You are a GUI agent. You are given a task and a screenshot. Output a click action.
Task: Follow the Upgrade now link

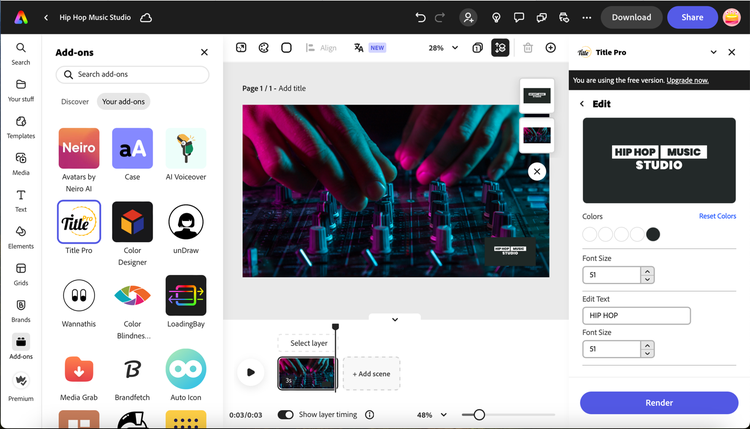point(687,80)
